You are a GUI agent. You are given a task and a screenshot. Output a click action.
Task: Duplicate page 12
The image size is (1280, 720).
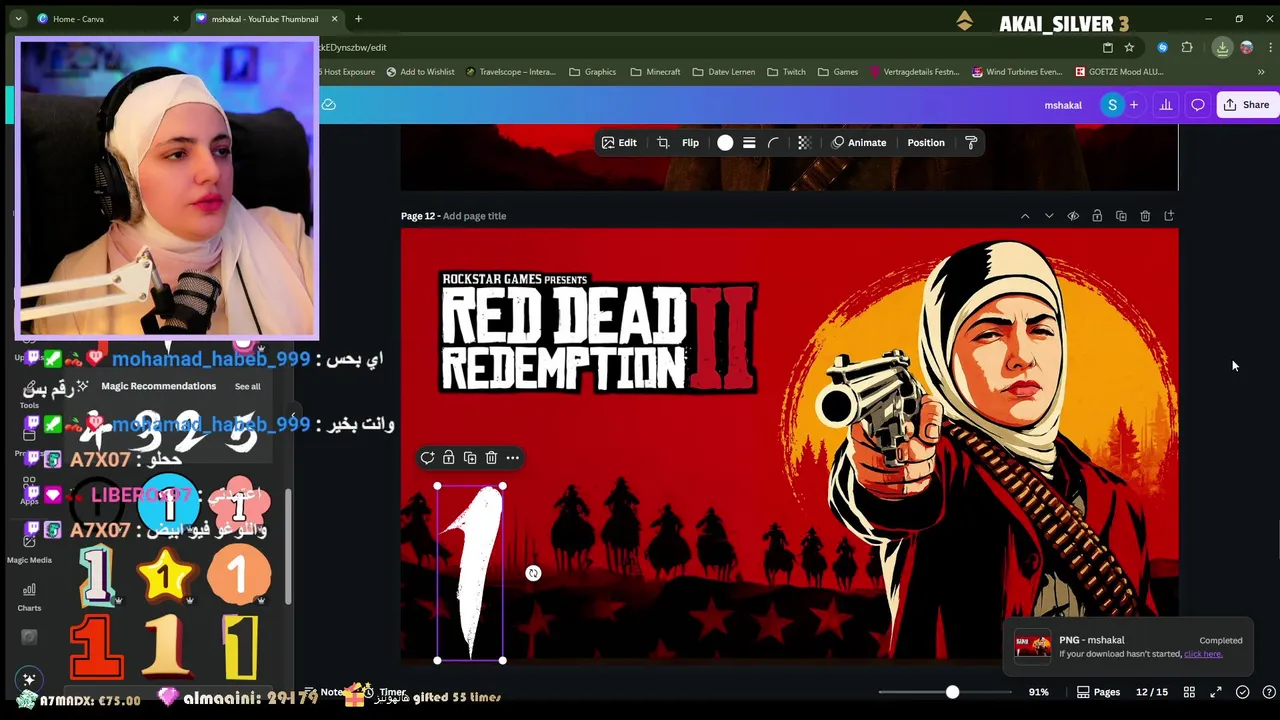tap(1121, 216)
